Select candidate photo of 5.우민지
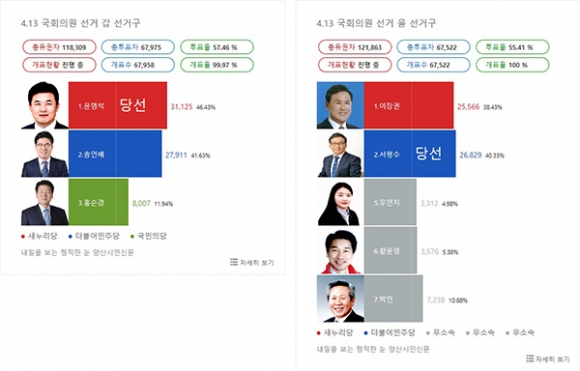 click(x=340, y=202)
